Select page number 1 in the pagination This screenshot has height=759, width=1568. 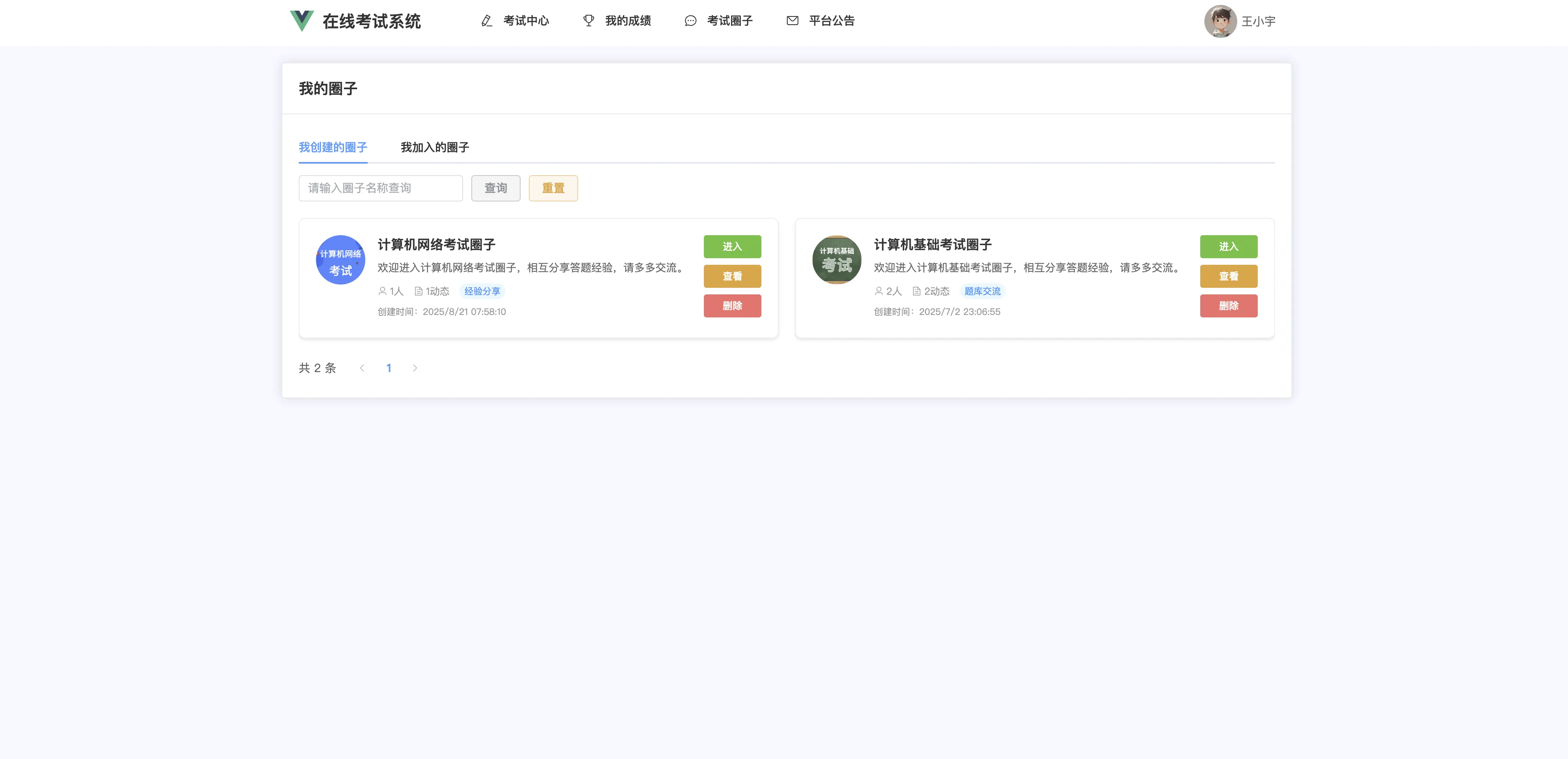[388, 368]
